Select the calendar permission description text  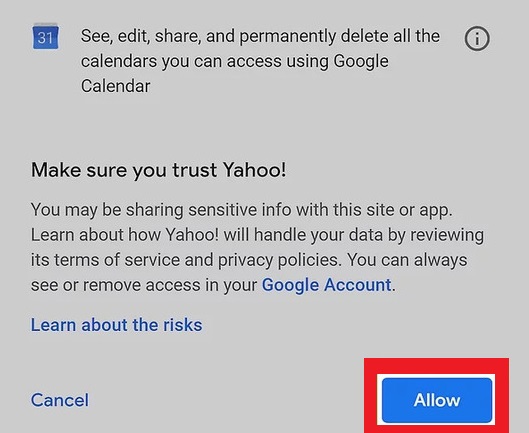pos(260,61)
